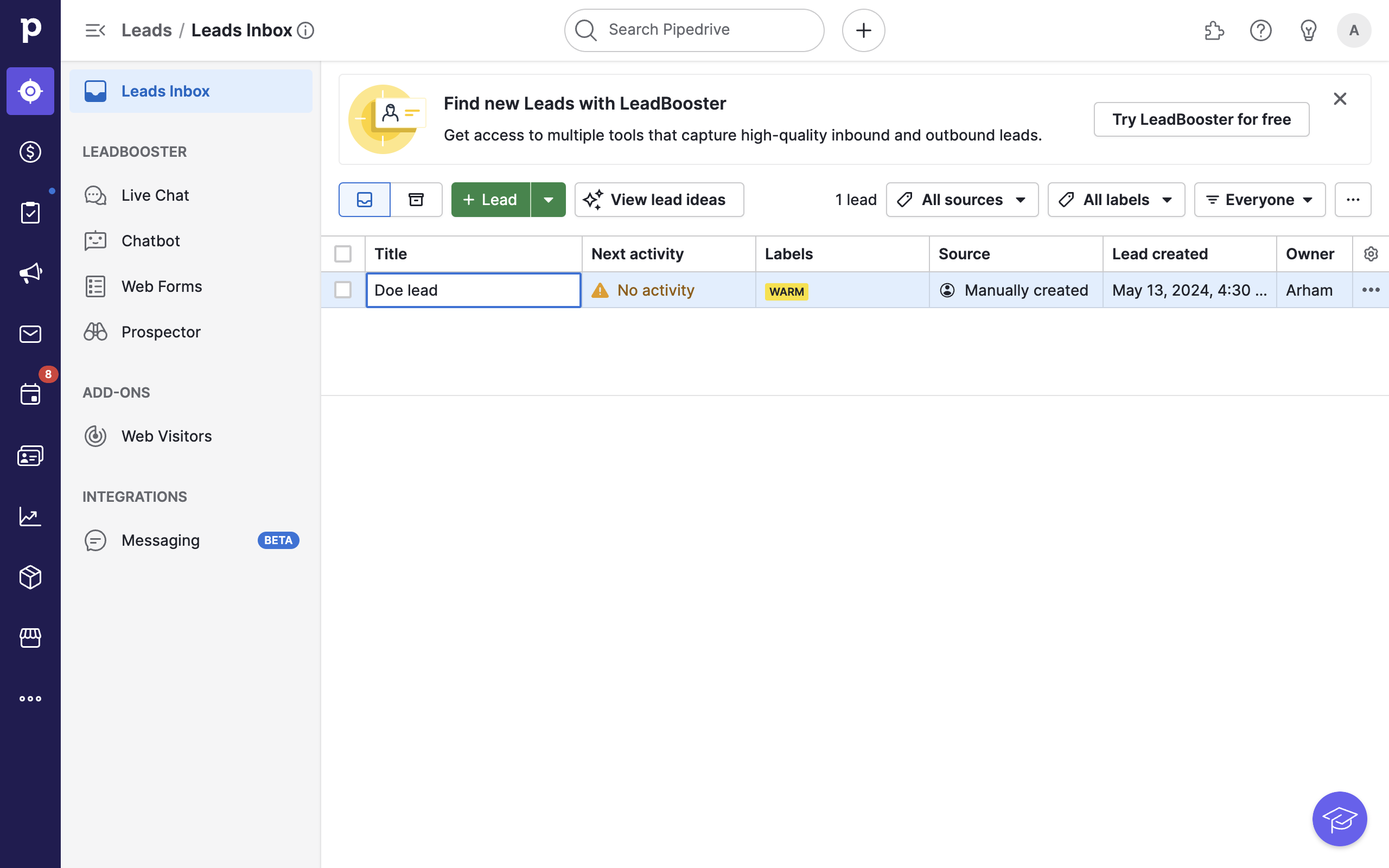Open the All labels filter dropdown
The height and width of the screenshot is (868, 1389).
[1116, 200]
